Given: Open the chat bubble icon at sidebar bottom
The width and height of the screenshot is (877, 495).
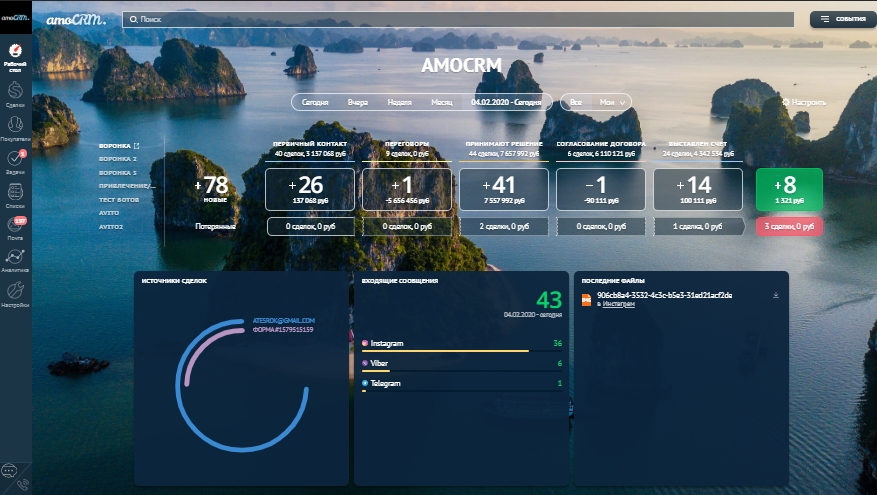Looking at the screenshot, I should click(9, 470).
